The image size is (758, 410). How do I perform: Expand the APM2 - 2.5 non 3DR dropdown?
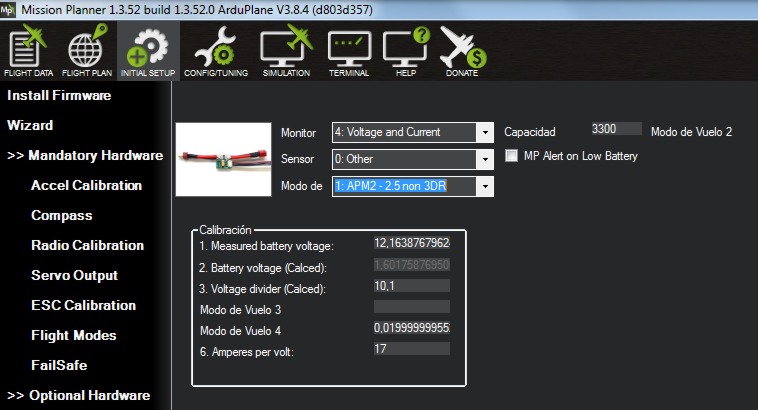pyautogui.click(x=485, y=186)
